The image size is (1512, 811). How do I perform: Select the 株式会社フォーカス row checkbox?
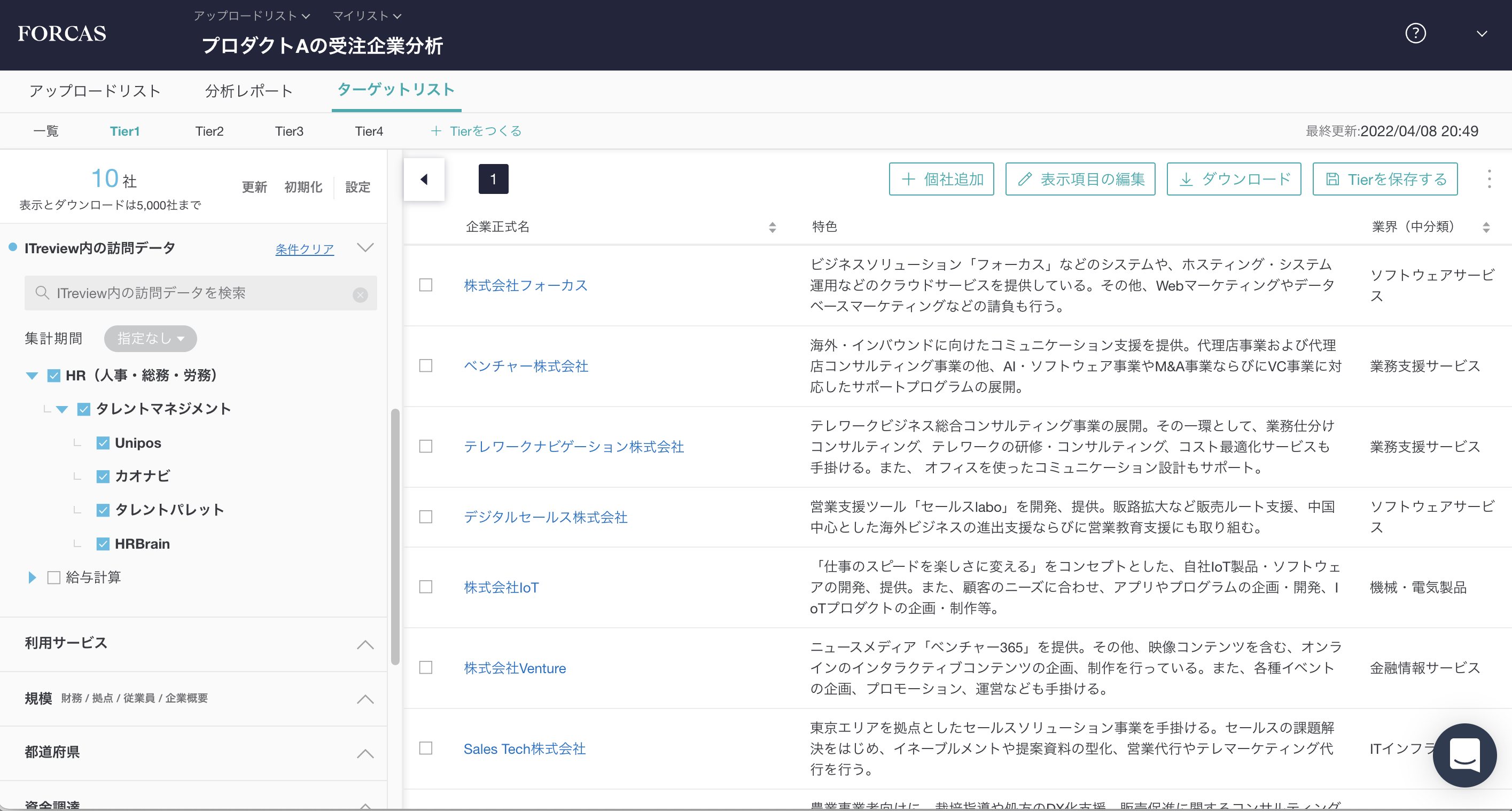pyautogui.click(x=425, y=285)
